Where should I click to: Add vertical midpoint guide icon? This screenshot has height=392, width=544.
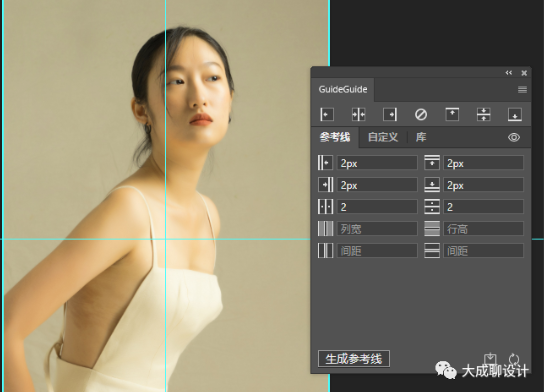tap(358, 114)
